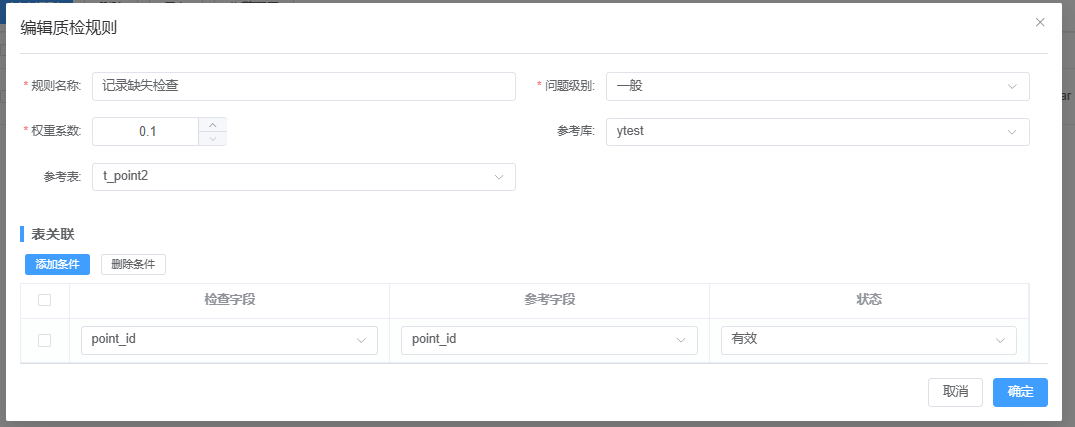
Task: Open the 参考字段 point_id dropdown
Action: pyautogui.click(x=549, y=340)
